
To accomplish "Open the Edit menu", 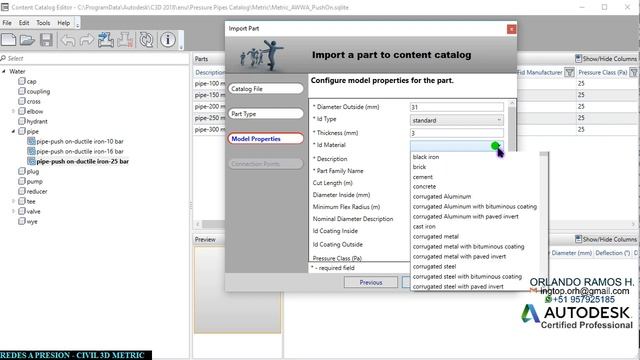I will (x=24, y=23).
